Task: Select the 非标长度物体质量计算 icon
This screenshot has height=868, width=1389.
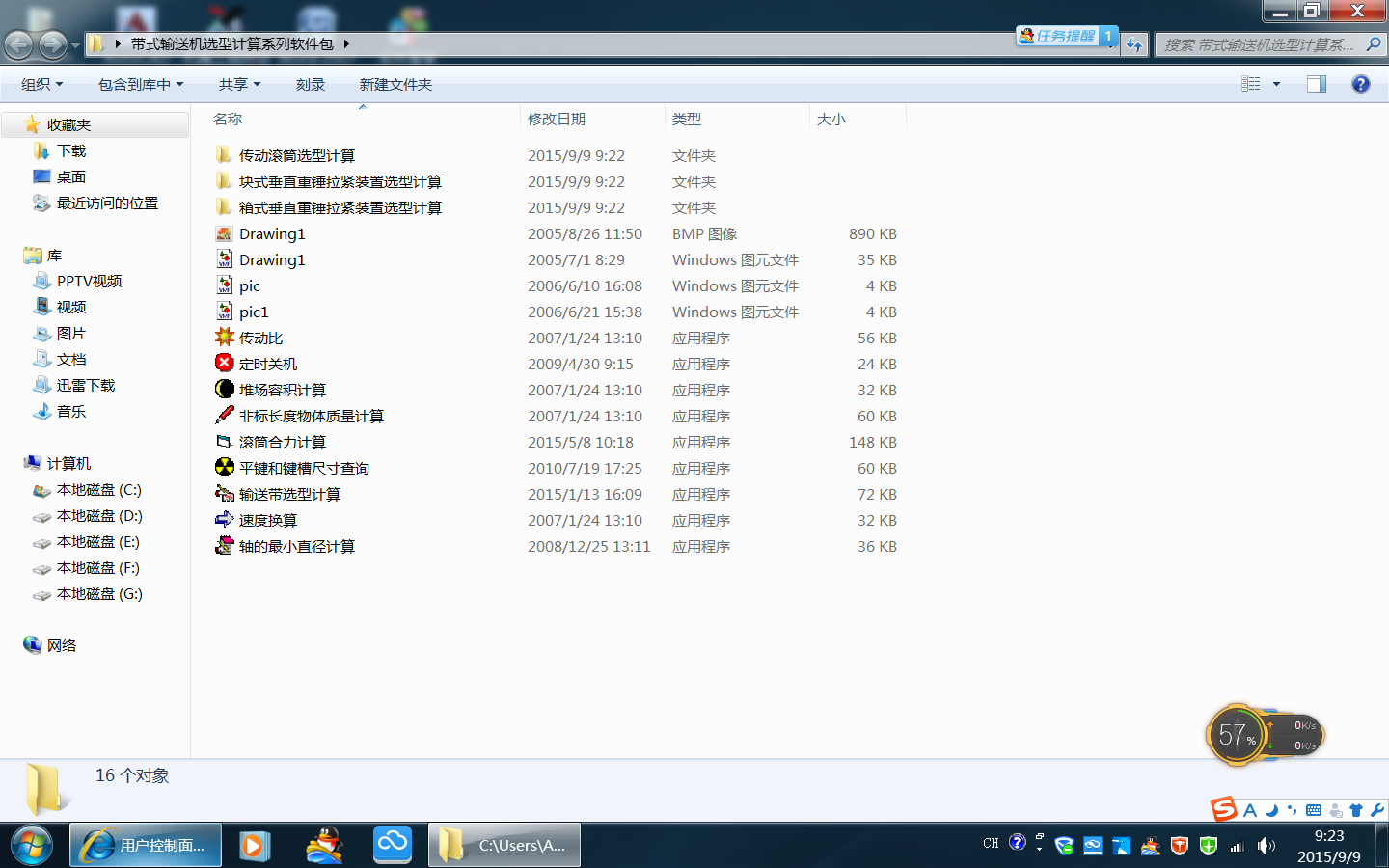Action: pos(225,416)
